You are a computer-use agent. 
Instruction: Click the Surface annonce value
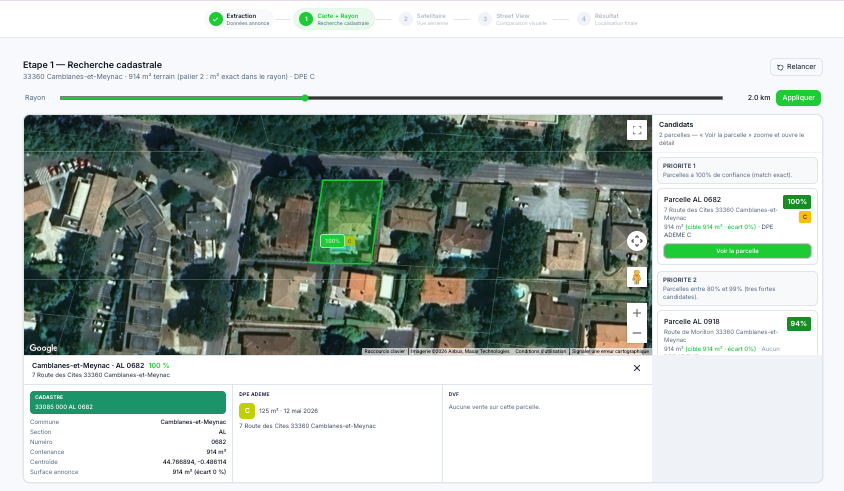(x=199, y=472)
